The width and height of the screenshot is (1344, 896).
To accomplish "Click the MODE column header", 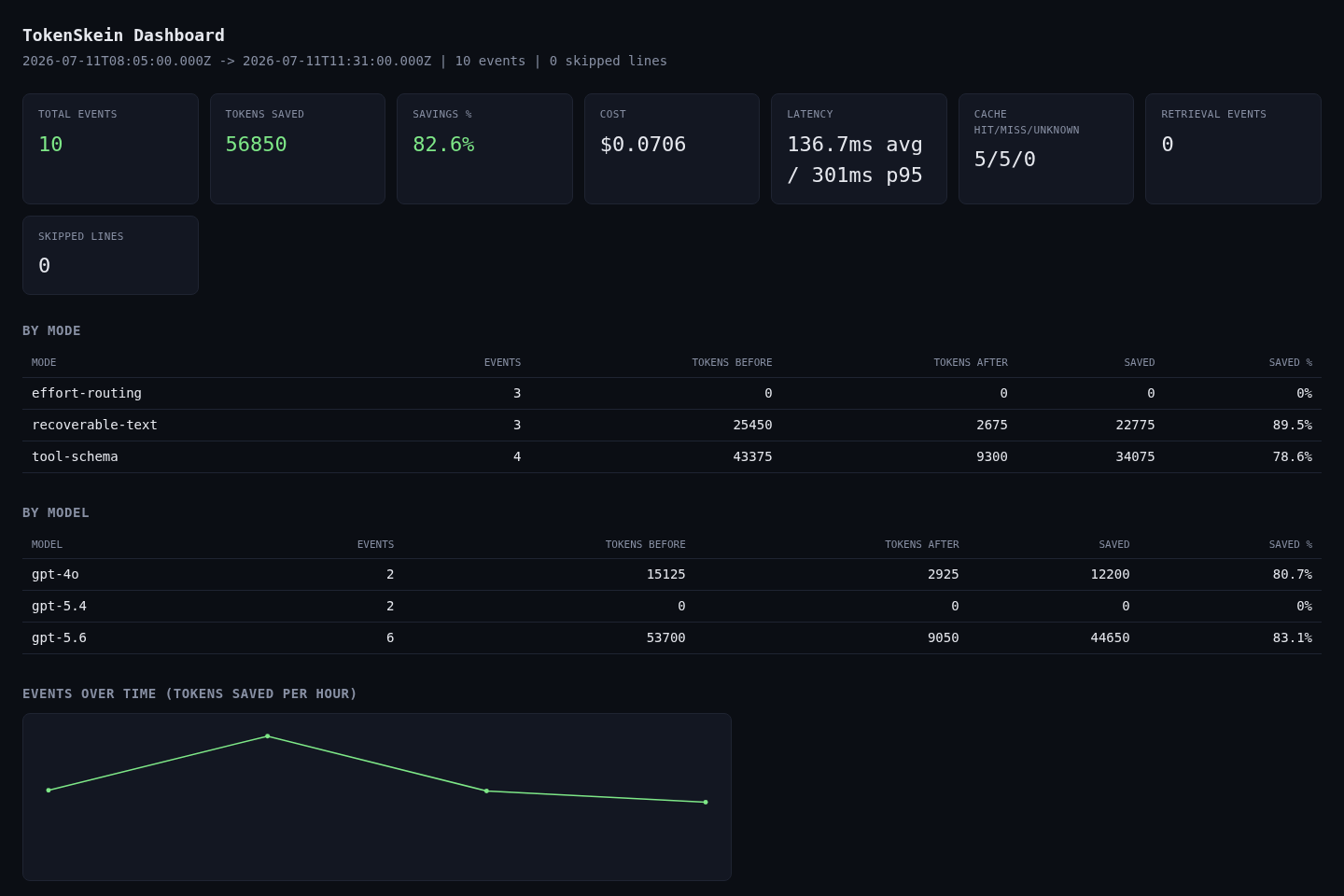I will (x=44, y=362).
